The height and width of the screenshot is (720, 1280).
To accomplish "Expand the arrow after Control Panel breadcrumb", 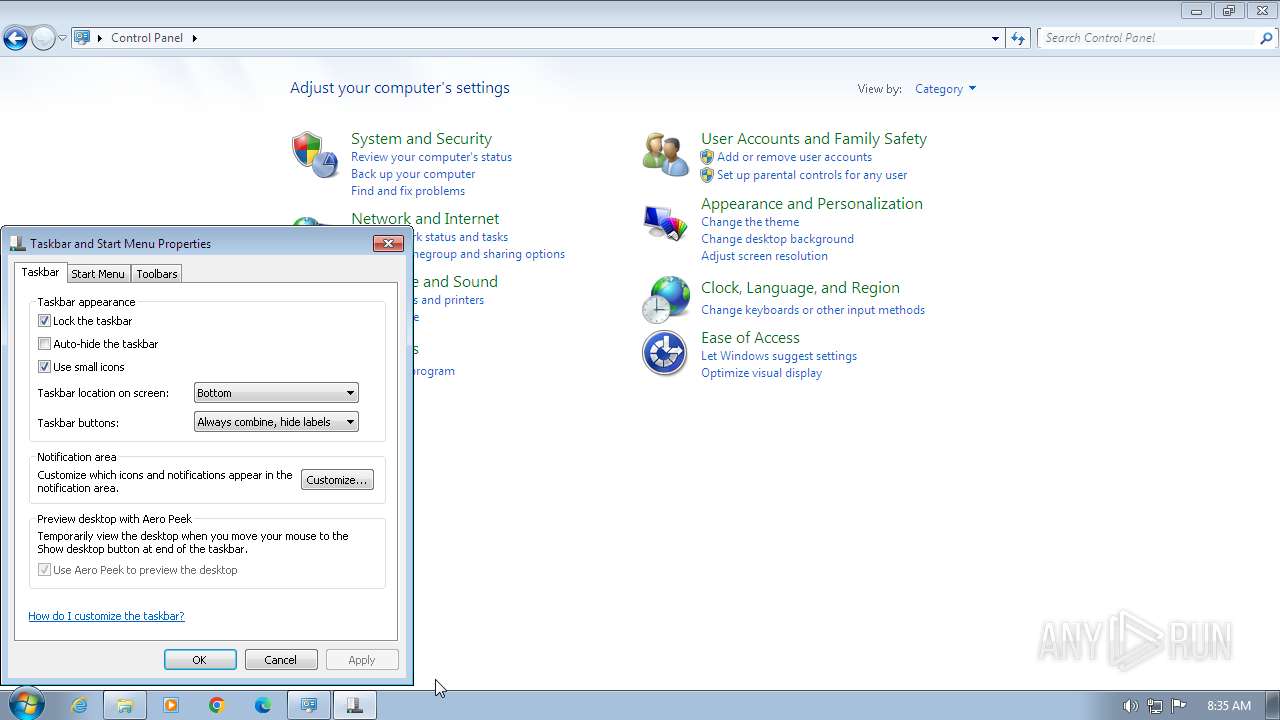I will point(194,38).
